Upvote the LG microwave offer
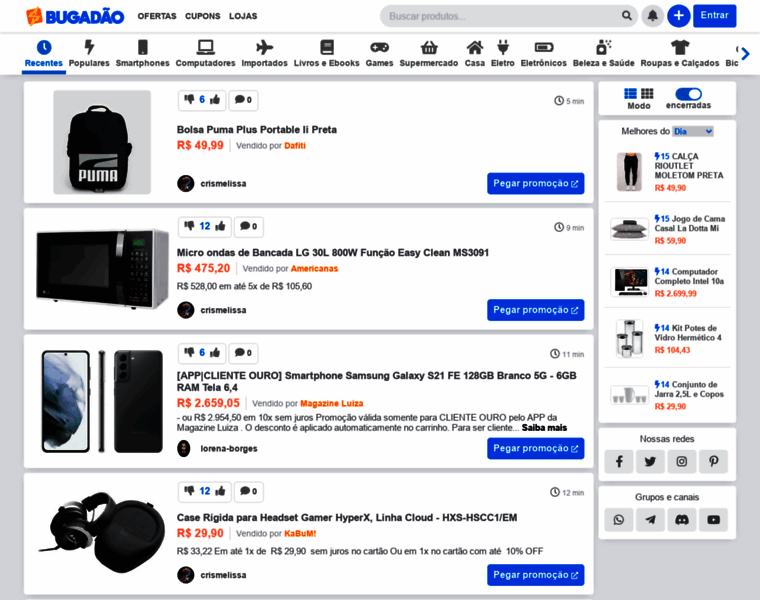Screen dimensions: 760x600 point(221,226)
